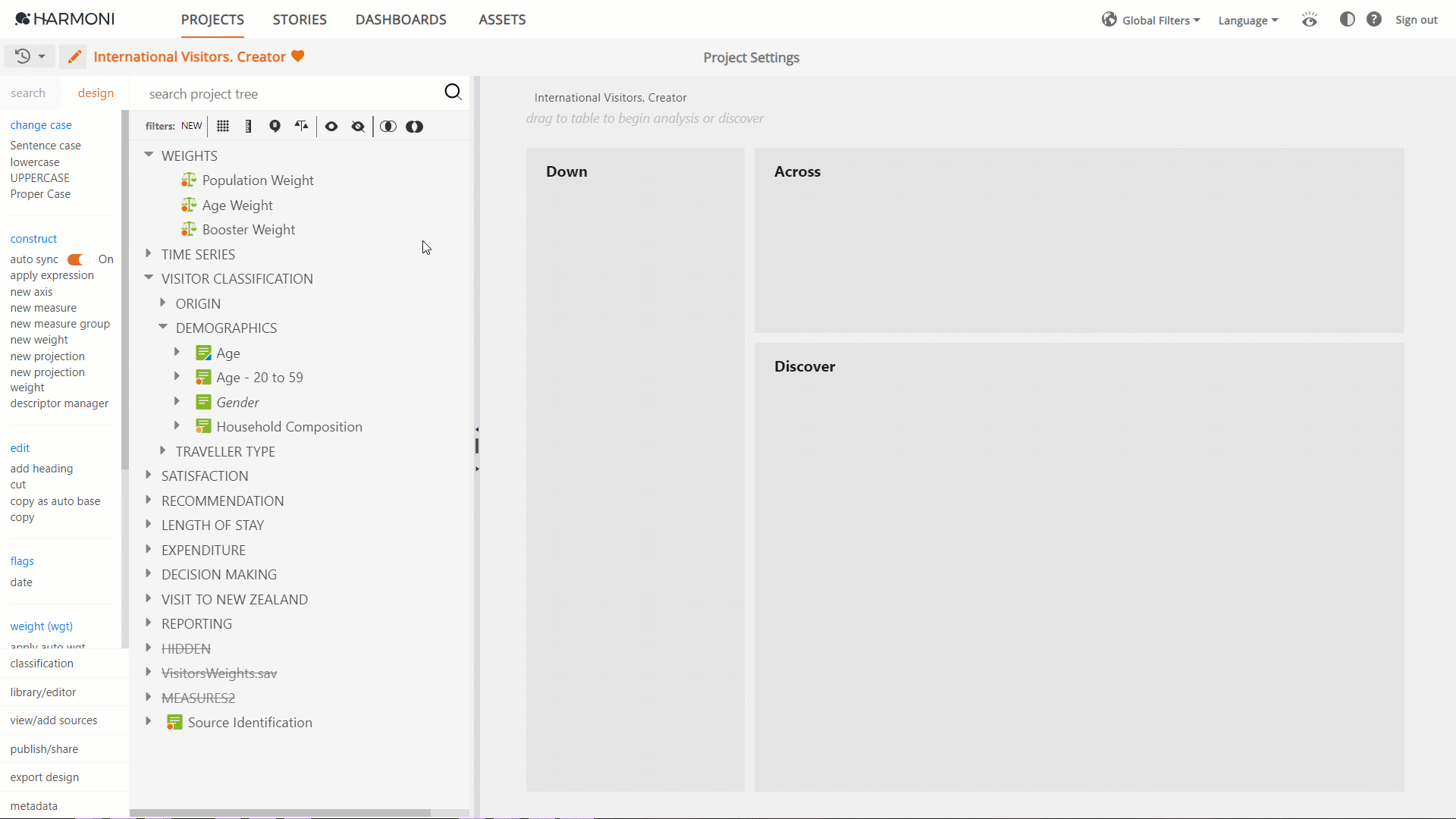Expand the SATISFACTION folder
This screenshot has width=1456, height=819.
tap(149, 475)
